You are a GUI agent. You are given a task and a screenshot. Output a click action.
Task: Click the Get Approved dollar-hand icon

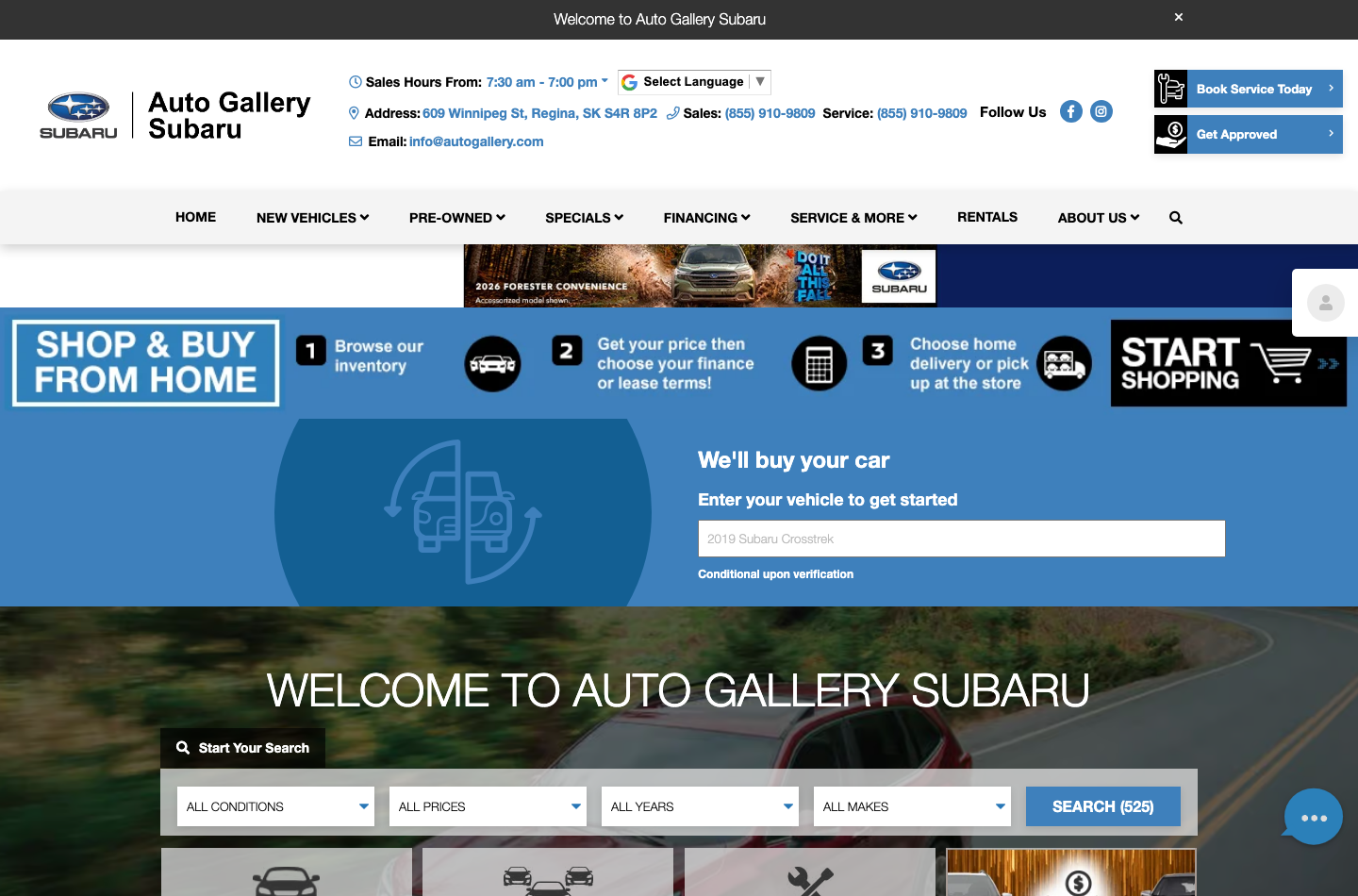tap(1170, 134)
